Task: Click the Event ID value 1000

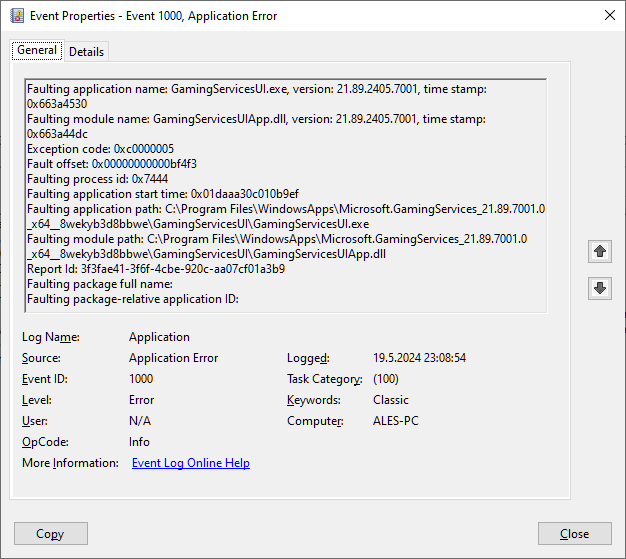Action: 141,379
